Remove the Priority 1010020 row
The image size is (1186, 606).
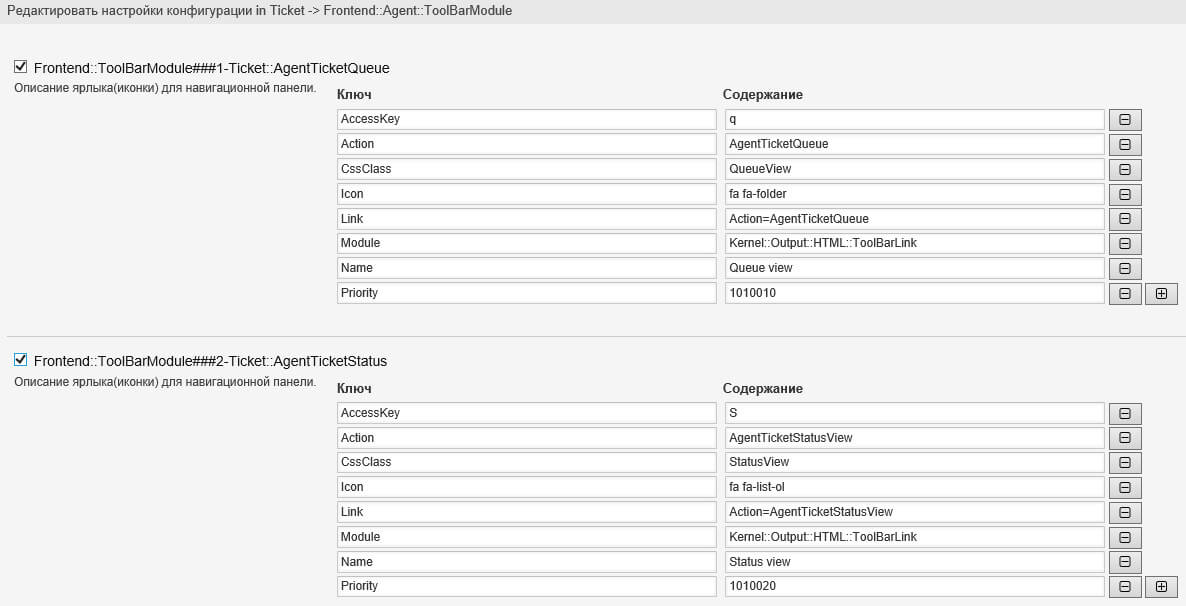1125,586
